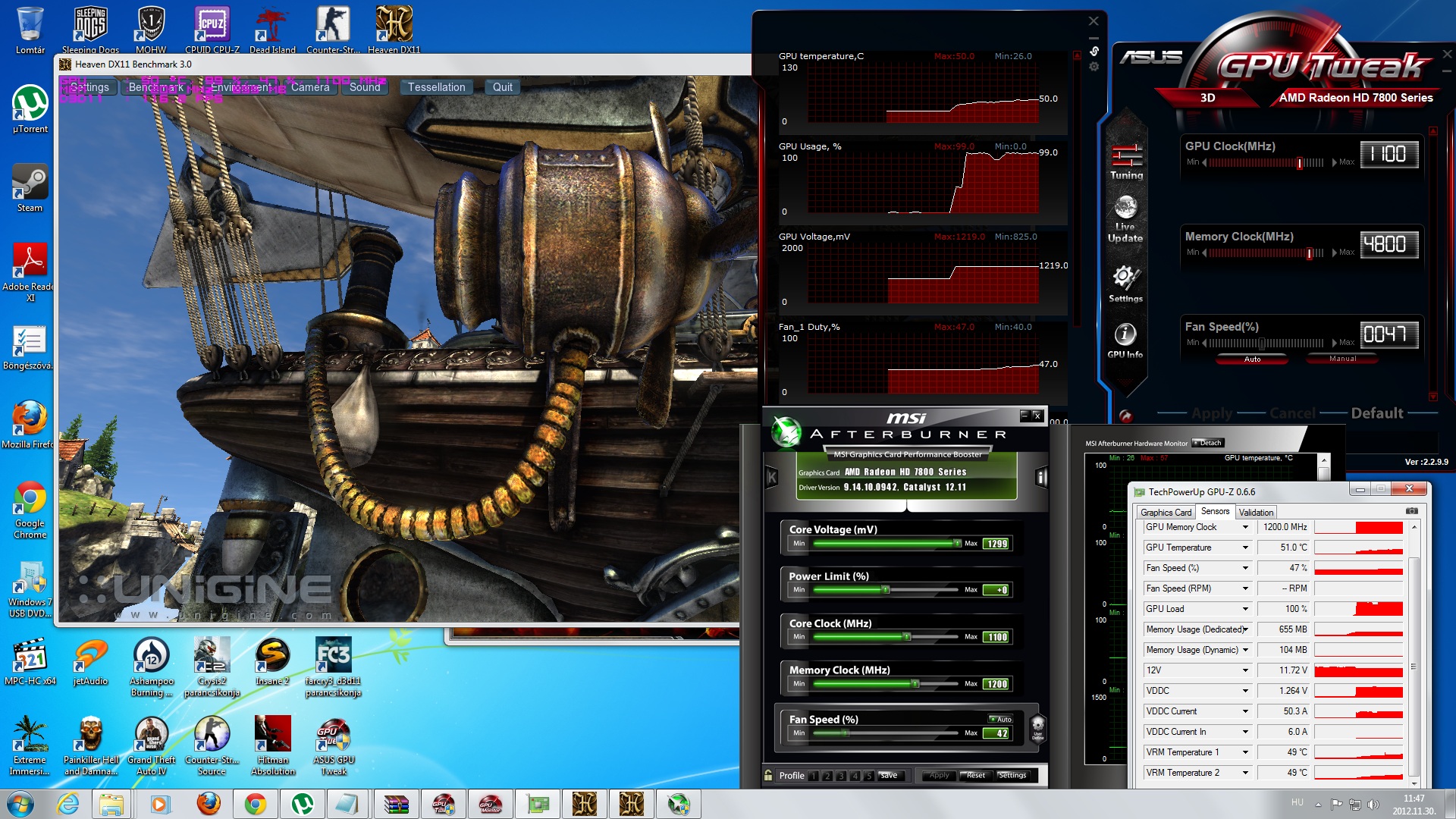The image size is (1456, 819).
Task: Open GPU Memory Clock sensor dropdown
Action: tap(1244, 527)
